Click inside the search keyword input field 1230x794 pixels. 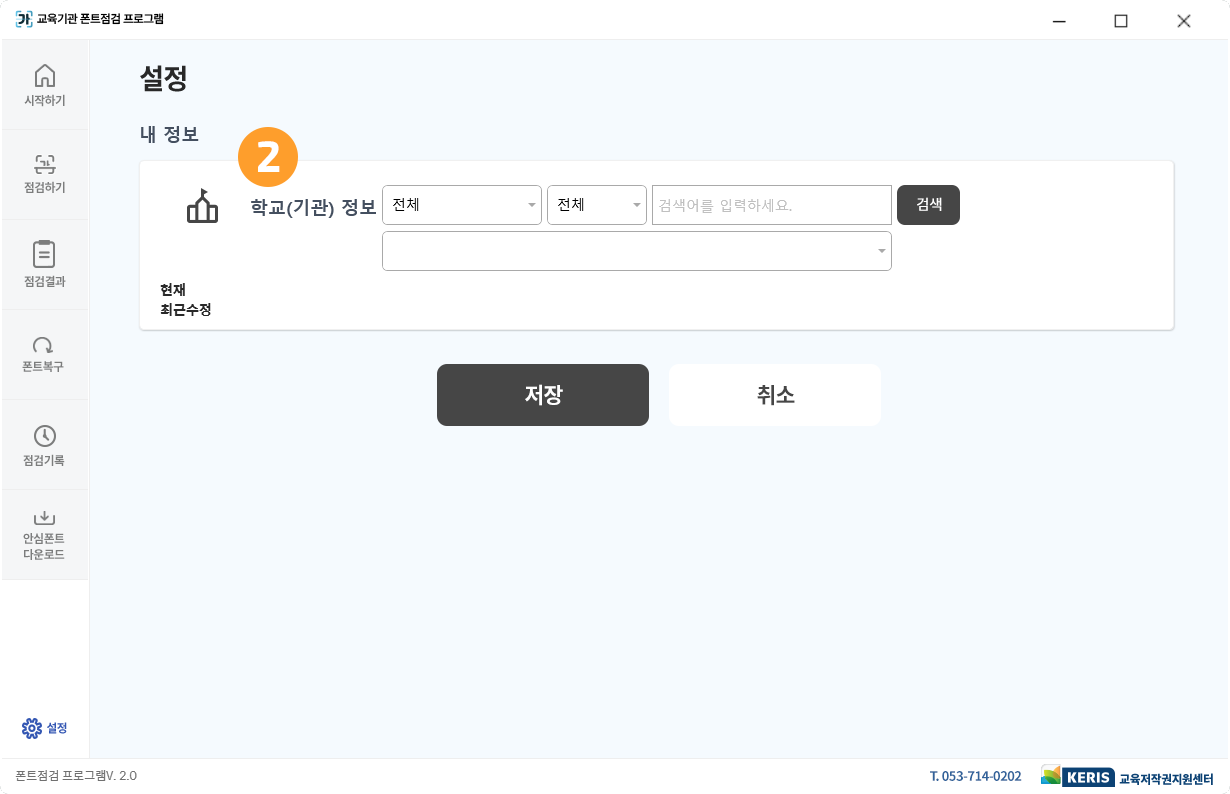771,204
